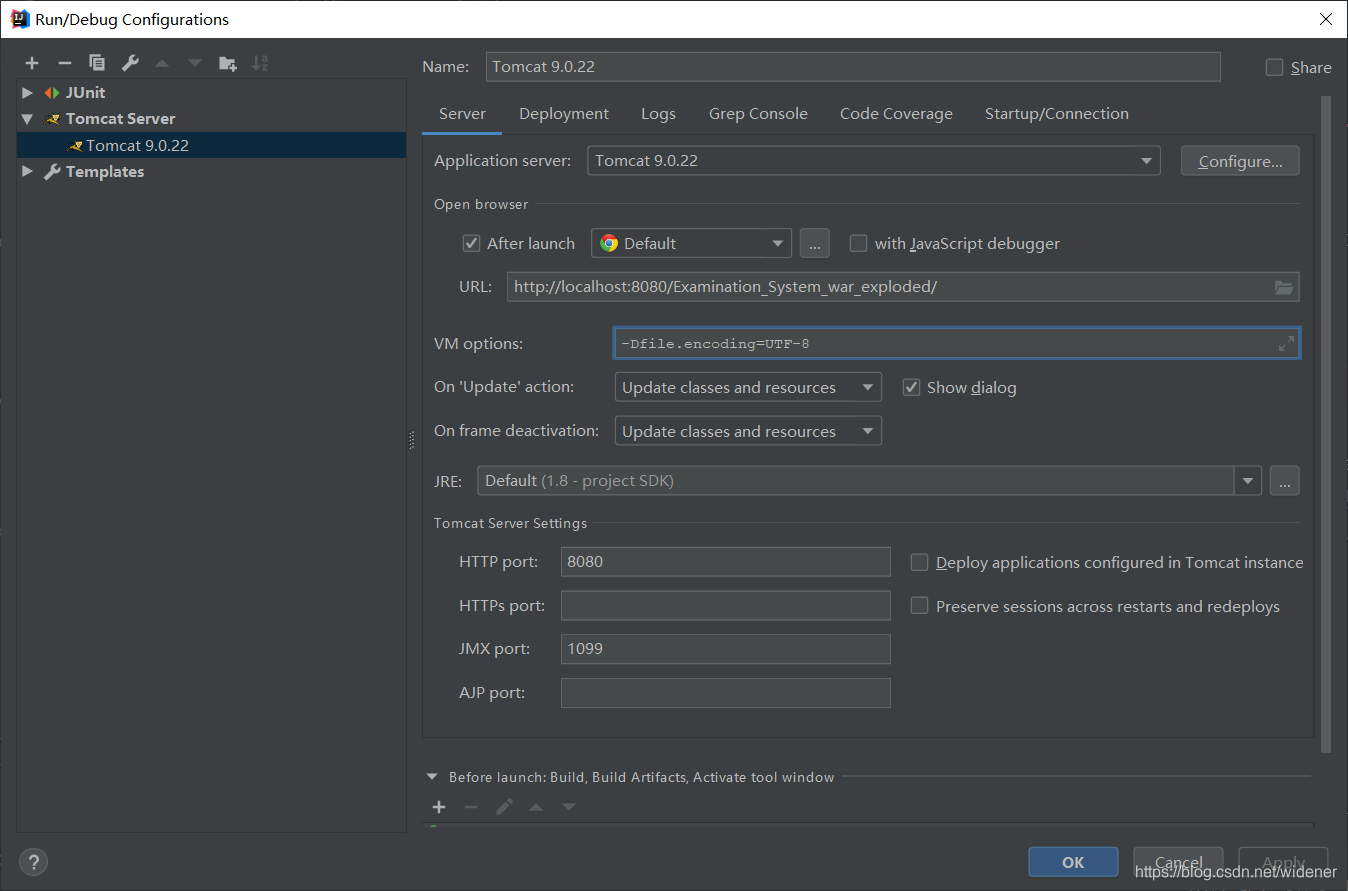Open JRE dropdown arrow
This screenshot has width=1348, height=891.
click(x=1247, y=481)
